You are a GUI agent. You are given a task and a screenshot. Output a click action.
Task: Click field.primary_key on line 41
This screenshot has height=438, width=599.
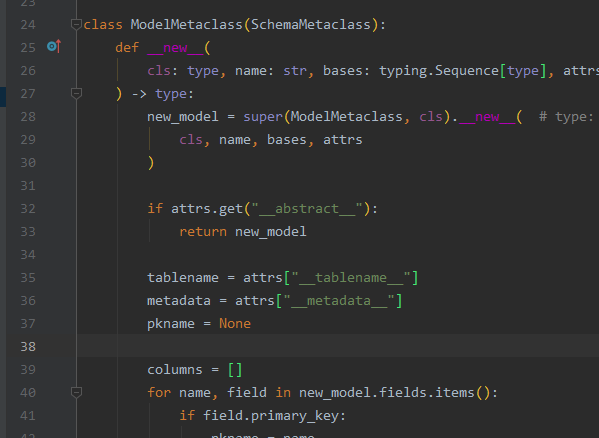[271, 416]
